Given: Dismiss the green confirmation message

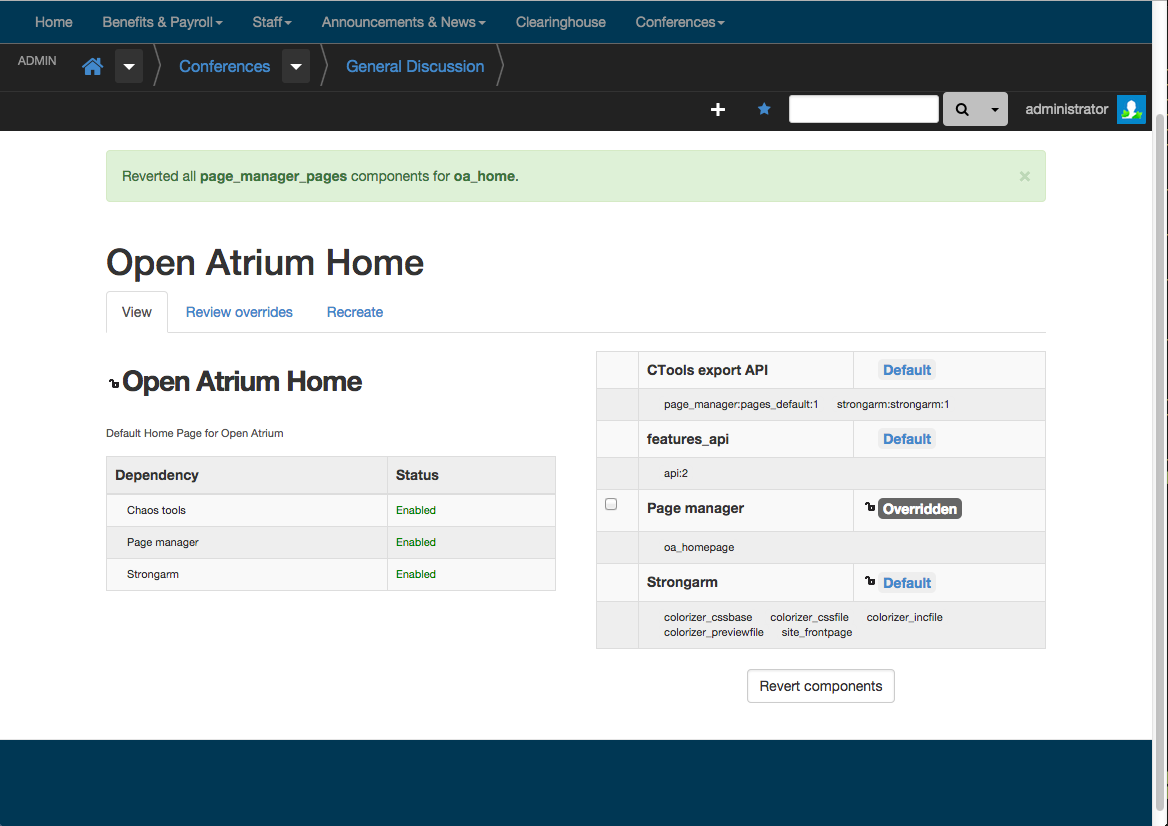Looking at the screenshot, I should [x=1024, y=176].
